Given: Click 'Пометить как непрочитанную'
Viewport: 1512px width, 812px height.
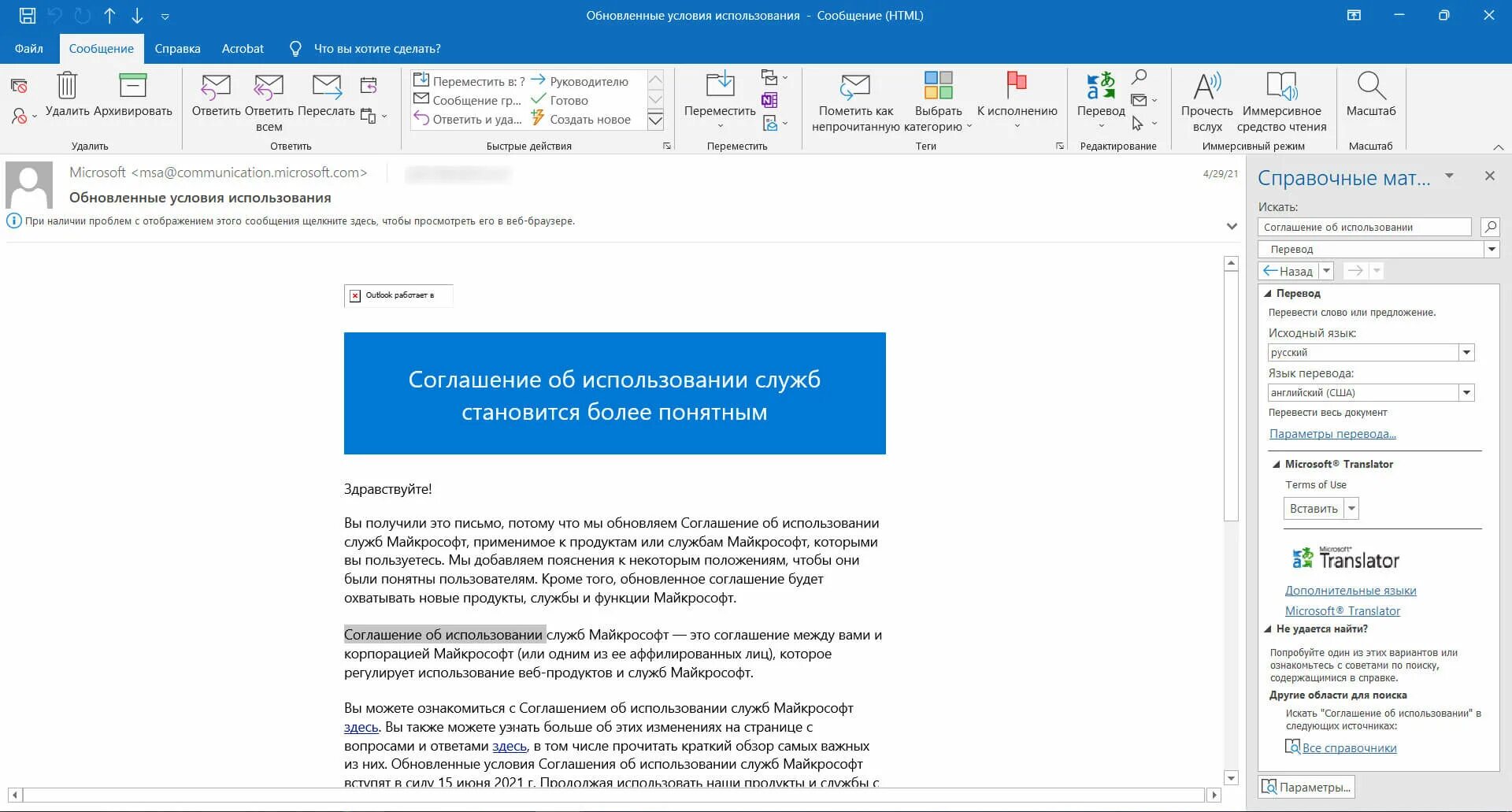Looking at the screenshot, I should pos(856,103).
